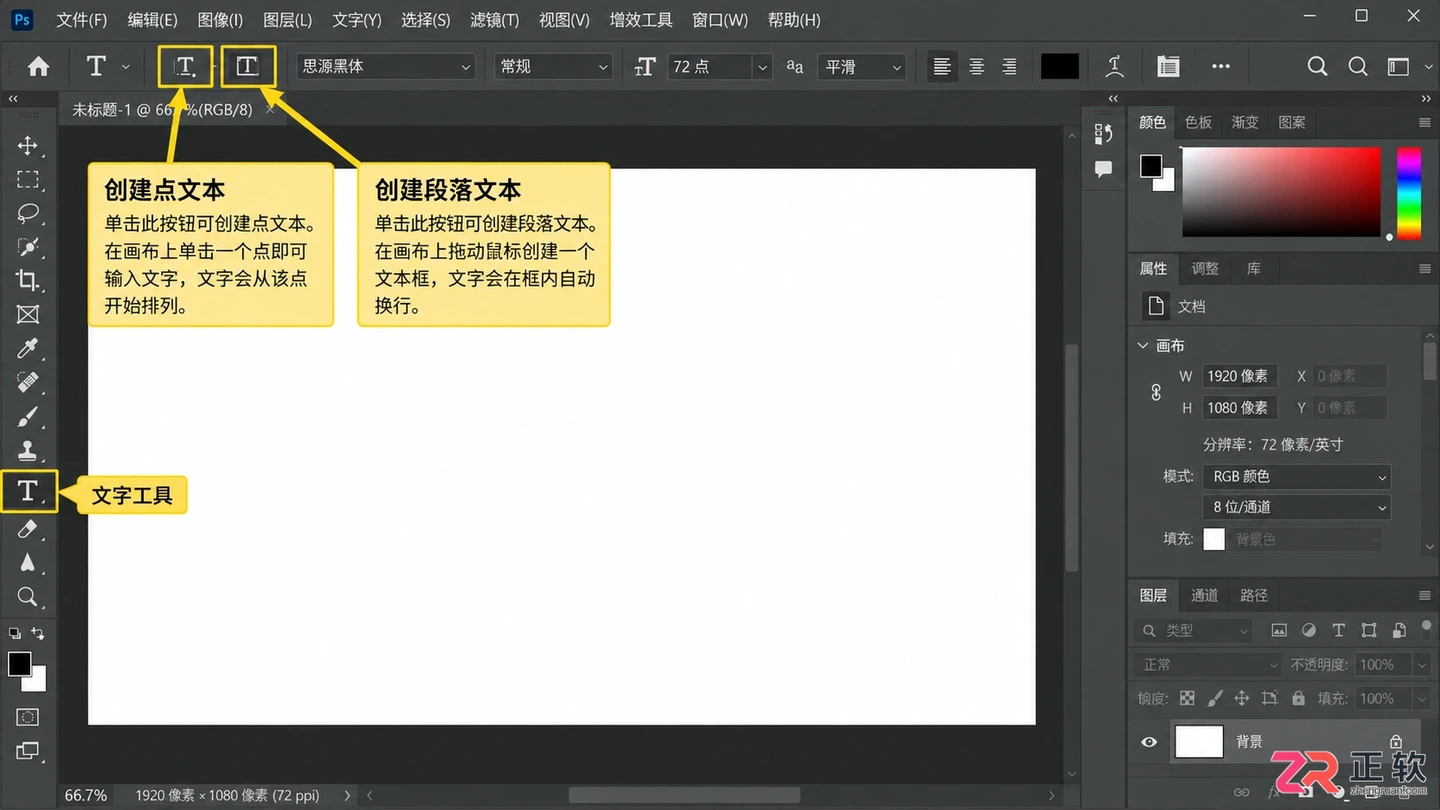Select the Move tool in the left toolbar
The height and width of the screenshot is (810, 1440).
(28, 146)
